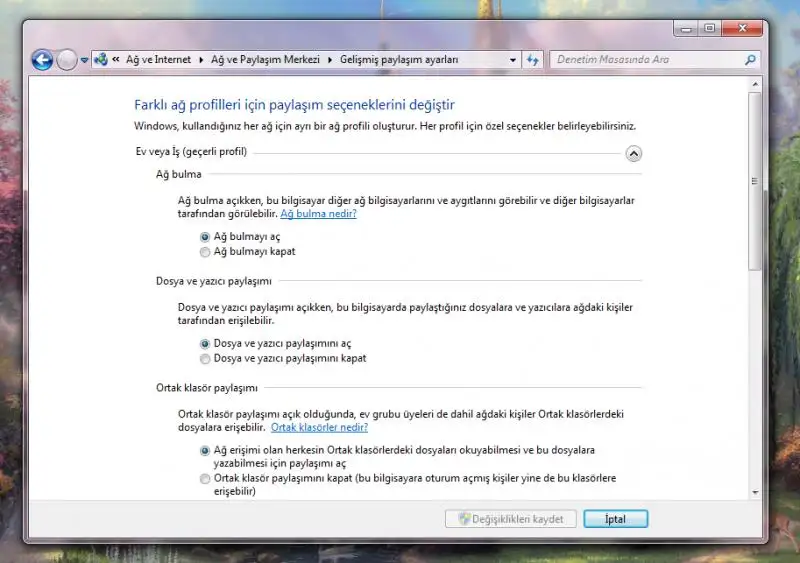Minimize the sharing settings window

pos(686,29)
